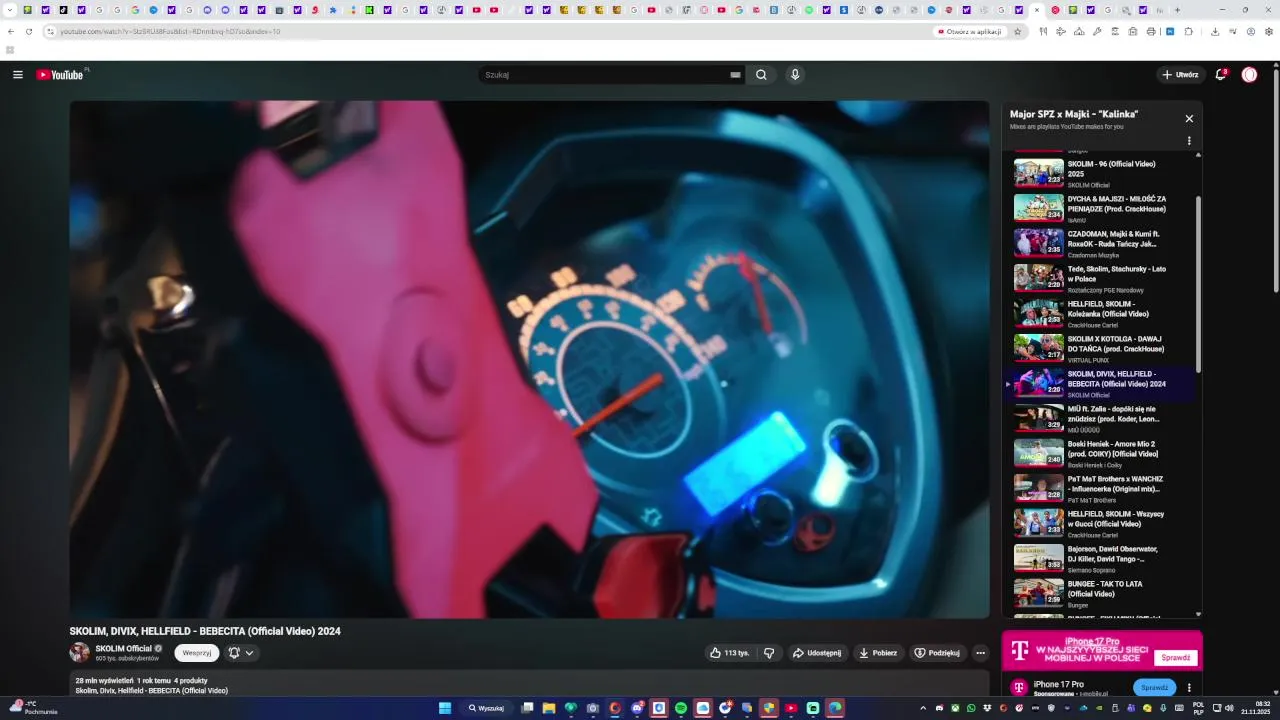Go to the YouTube home logo

[x=62, y=75]
